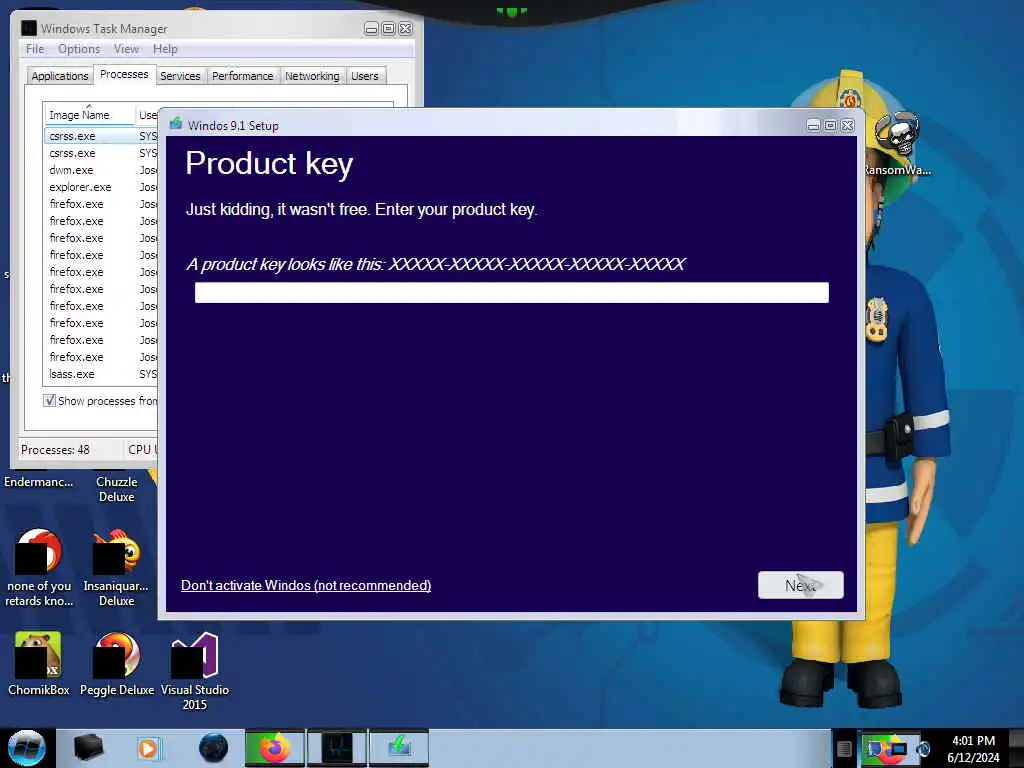Click the Start button orb
Image resolution: width=1024 pixels, height=768 pixels.
pyautogui.click(x=27, y=748)
